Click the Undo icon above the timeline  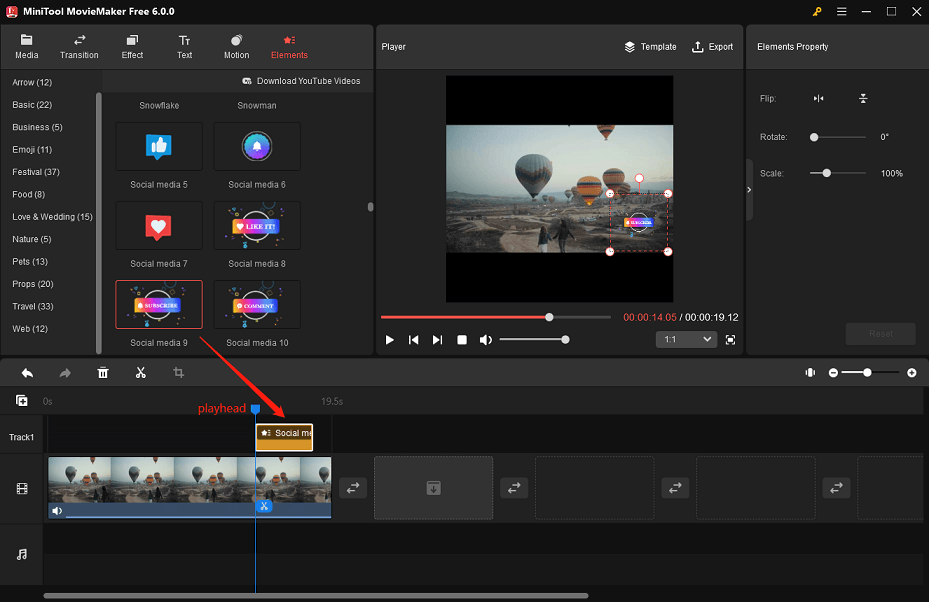pos(27,372)
